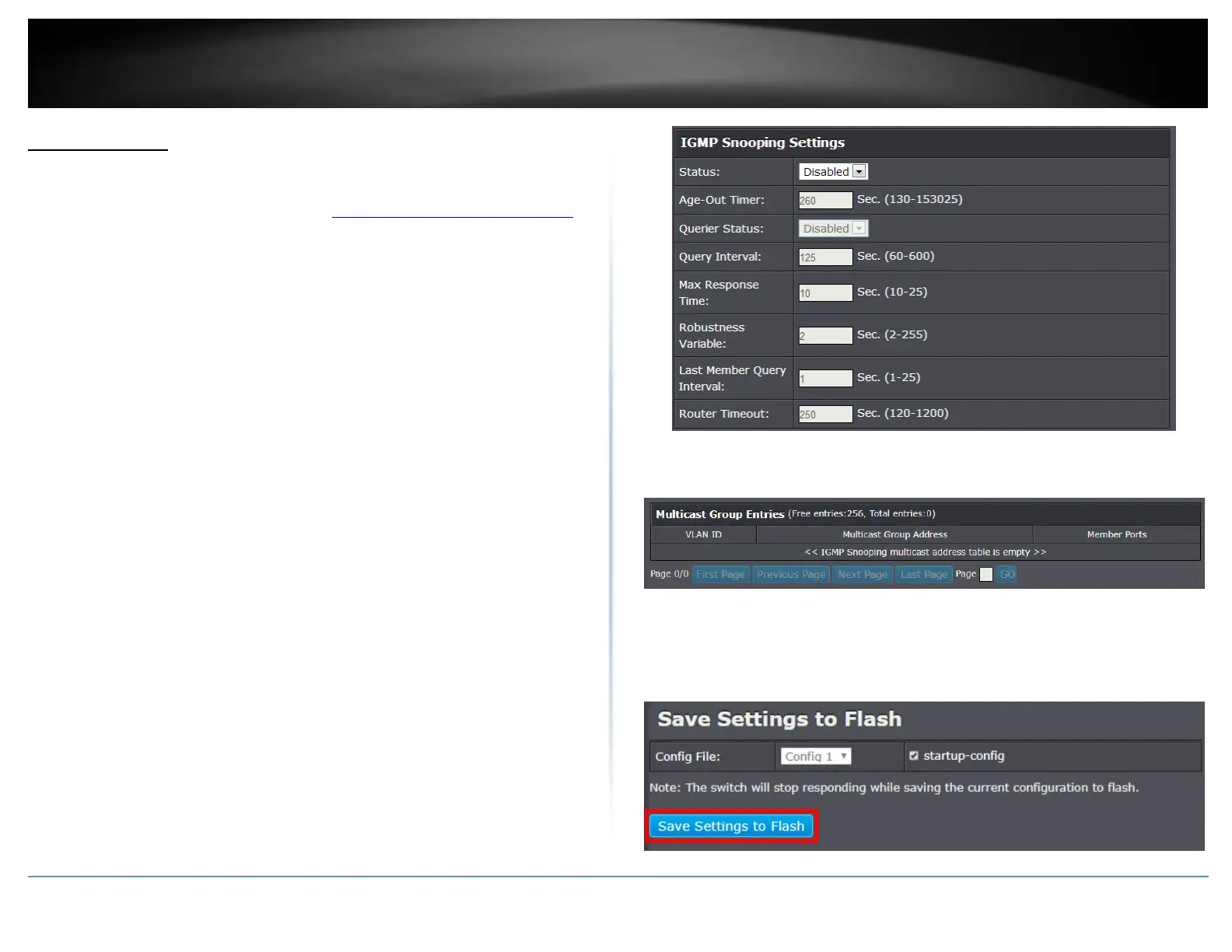Click the Last Page button
Viewport: 1232px width, 952px height.
pos(924,575)
